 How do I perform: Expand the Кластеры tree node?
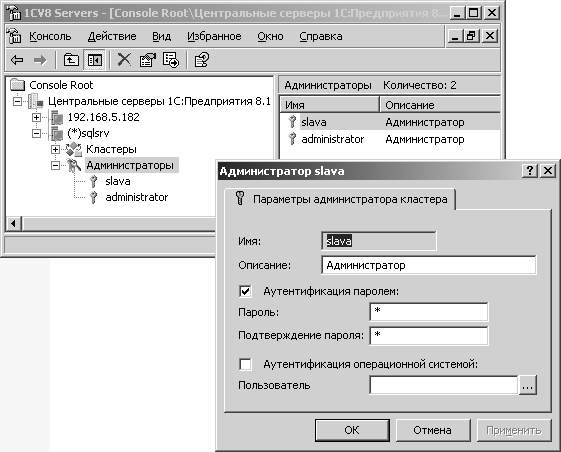[x=55, y=149]
